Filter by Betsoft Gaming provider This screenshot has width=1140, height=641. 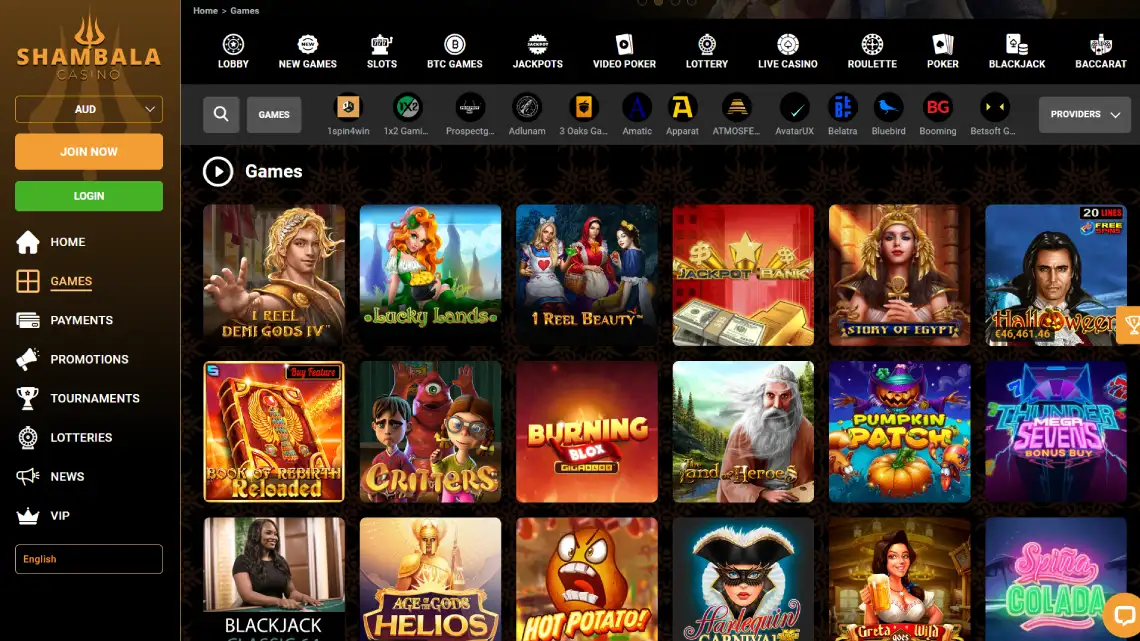993,115
